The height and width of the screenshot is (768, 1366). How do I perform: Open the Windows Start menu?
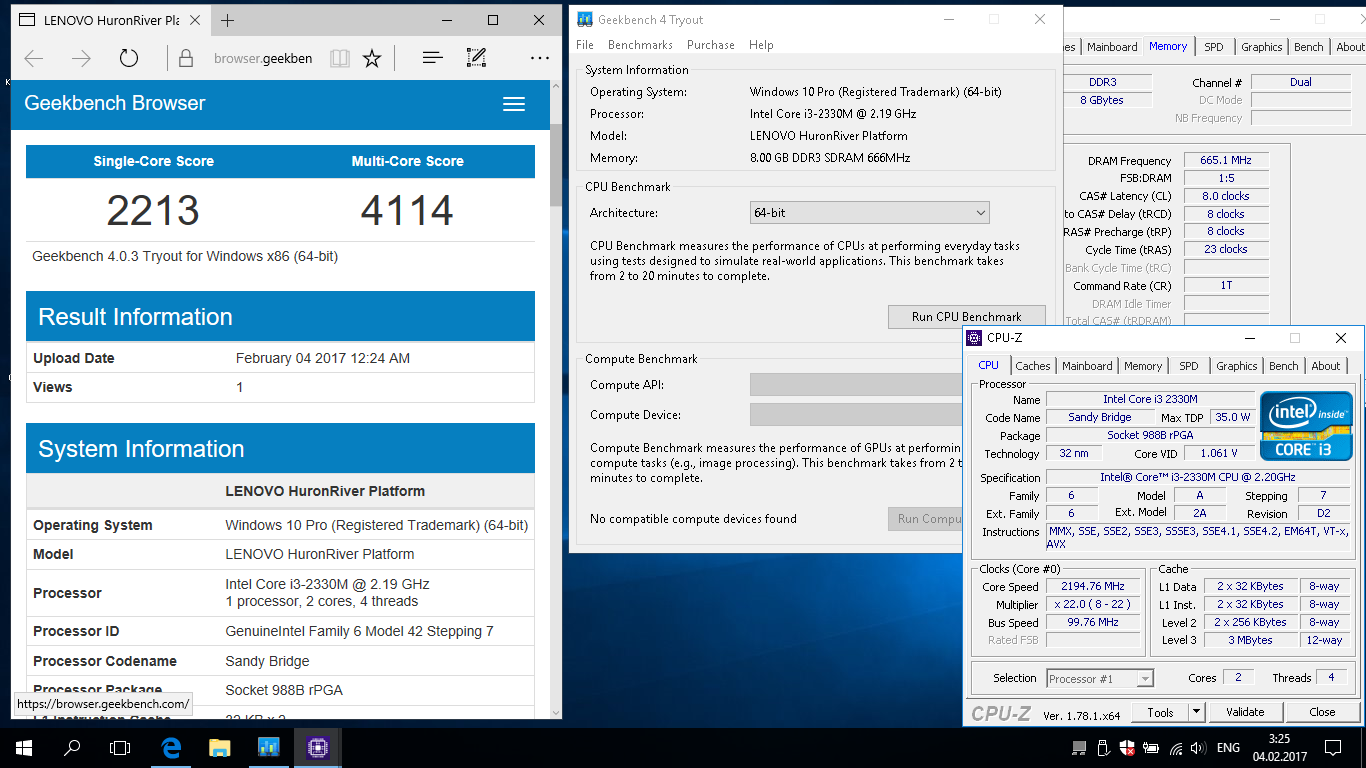click(x=24, y=747)
